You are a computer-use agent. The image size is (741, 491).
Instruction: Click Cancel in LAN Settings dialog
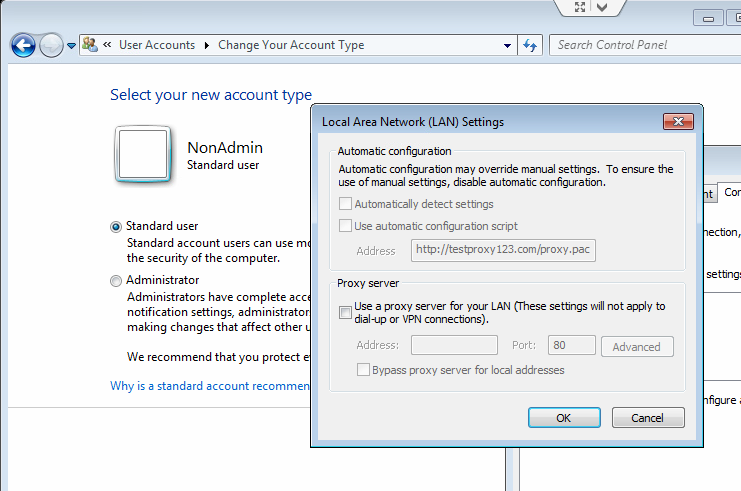(x=648, y=418)
